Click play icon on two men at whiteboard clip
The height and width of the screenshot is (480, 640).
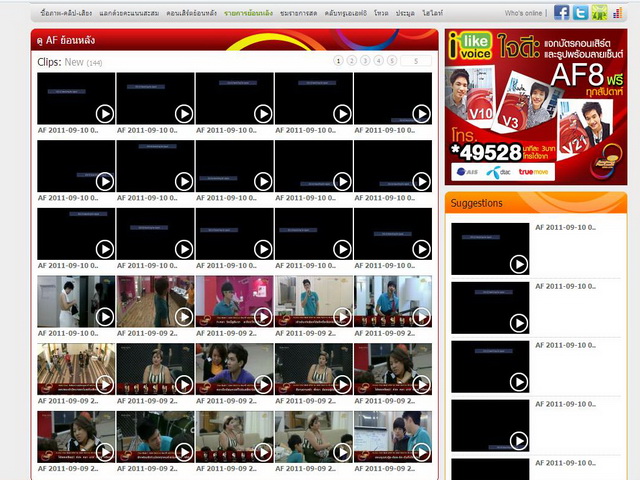(x=422, y=452)
